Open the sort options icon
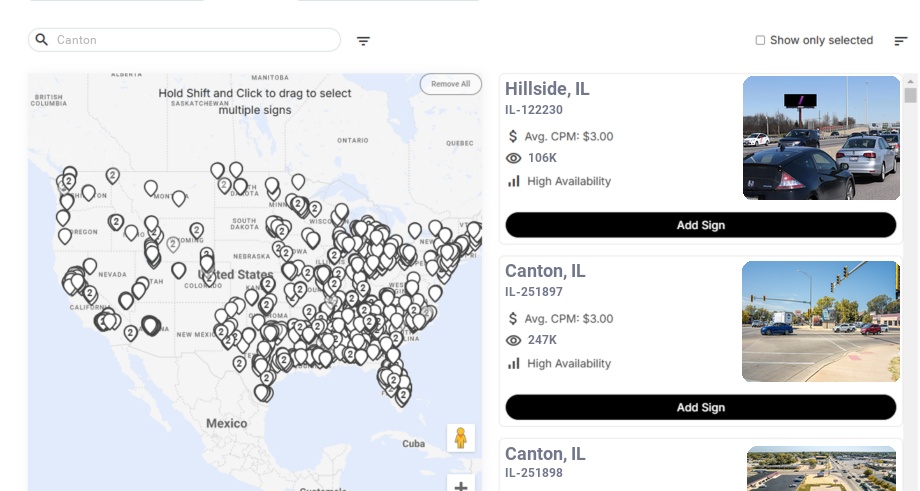920x491 pixels. 901,41
